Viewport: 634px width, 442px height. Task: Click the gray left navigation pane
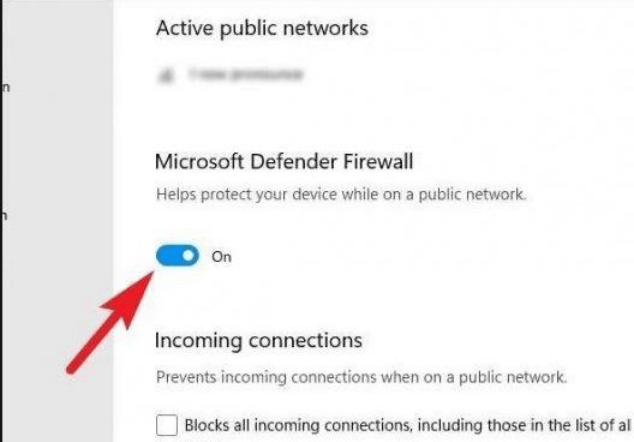(58, 221)
